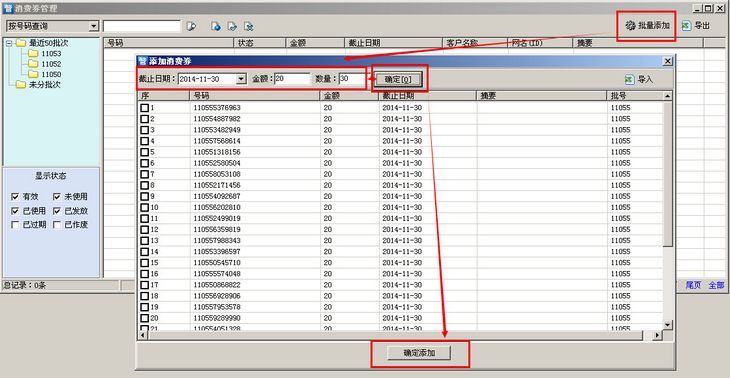Select number cell 110552580504

[x=217, y=163]
